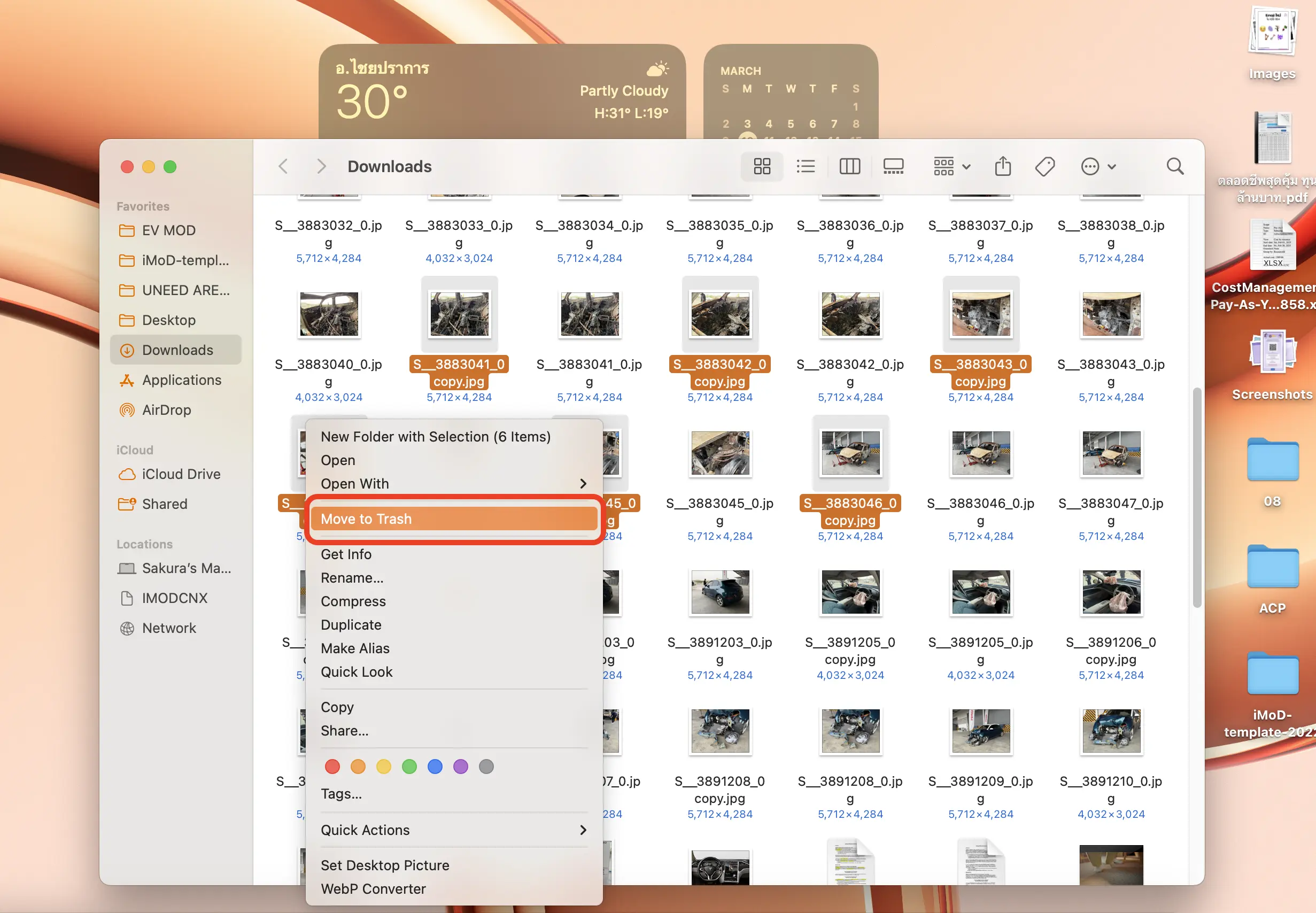Apply the blue tag color
Image resolution: width=1316 pixels, height=913 pixels.
tap(435, 767)
